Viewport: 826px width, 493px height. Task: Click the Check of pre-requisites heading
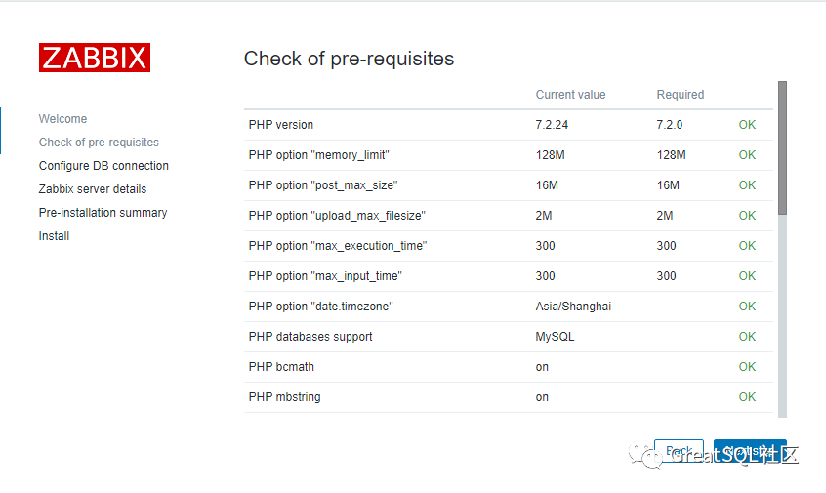348,59
